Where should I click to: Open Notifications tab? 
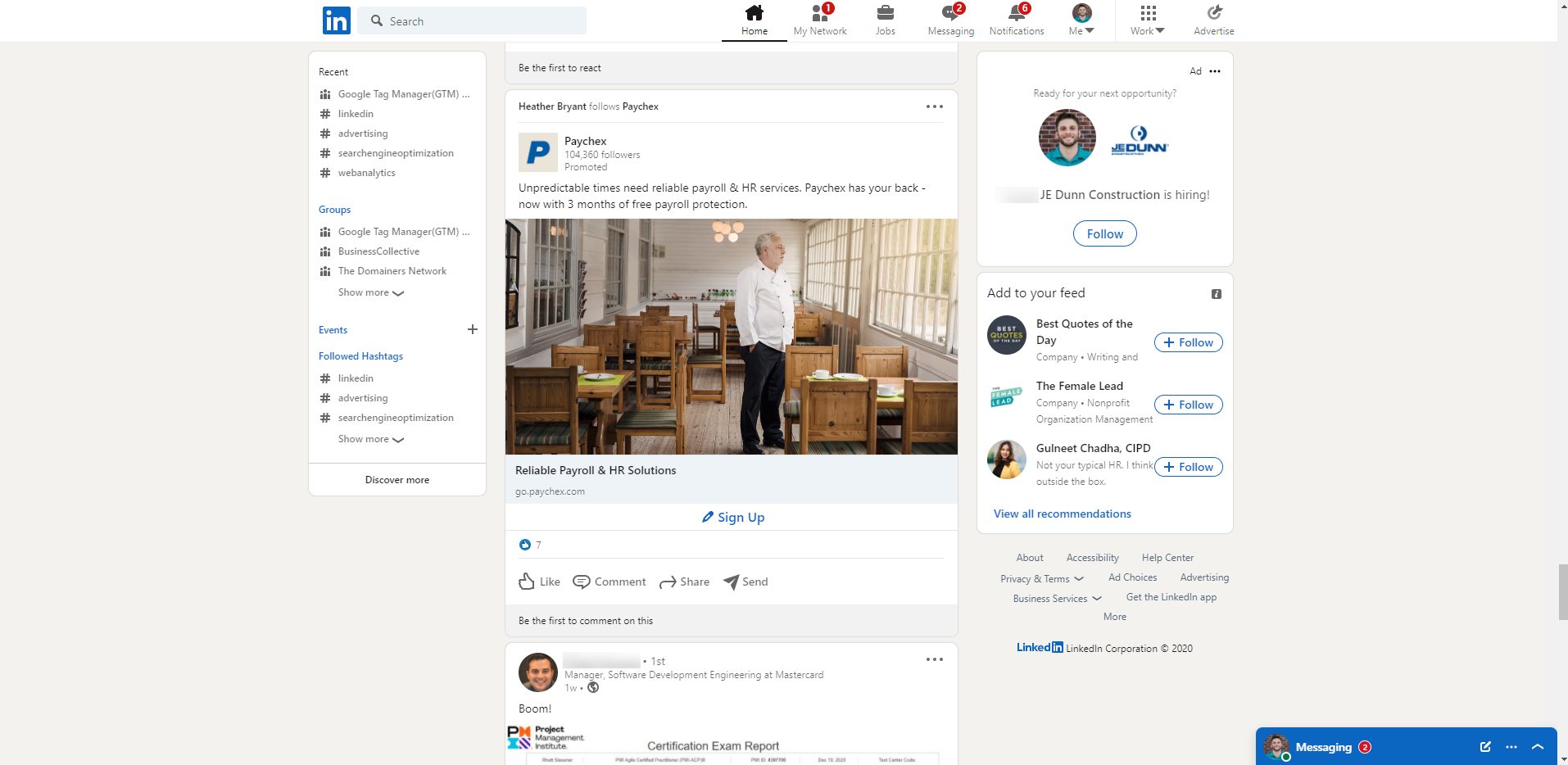pyautogui.click(x=1017, y=20)
